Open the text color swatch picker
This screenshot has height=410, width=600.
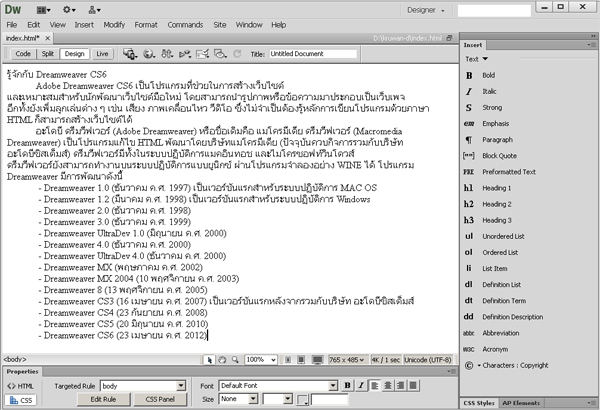(302, 400)
